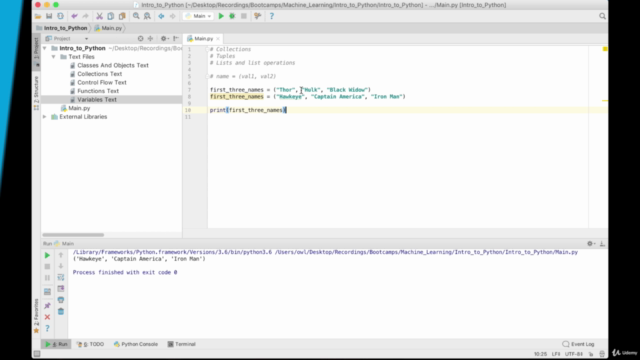Change LF line separator in status bar
640x360 pixels.
click(x=556, y=354)
